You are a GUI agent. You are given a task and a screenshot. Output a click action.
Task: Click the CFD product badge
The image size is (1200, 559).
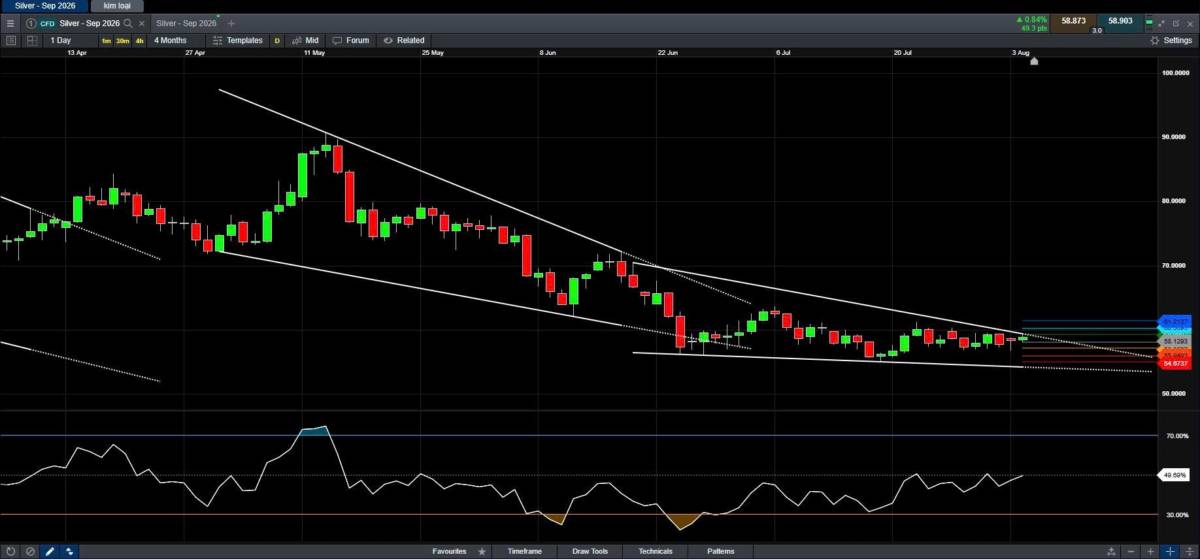click(x=47, y=23)
